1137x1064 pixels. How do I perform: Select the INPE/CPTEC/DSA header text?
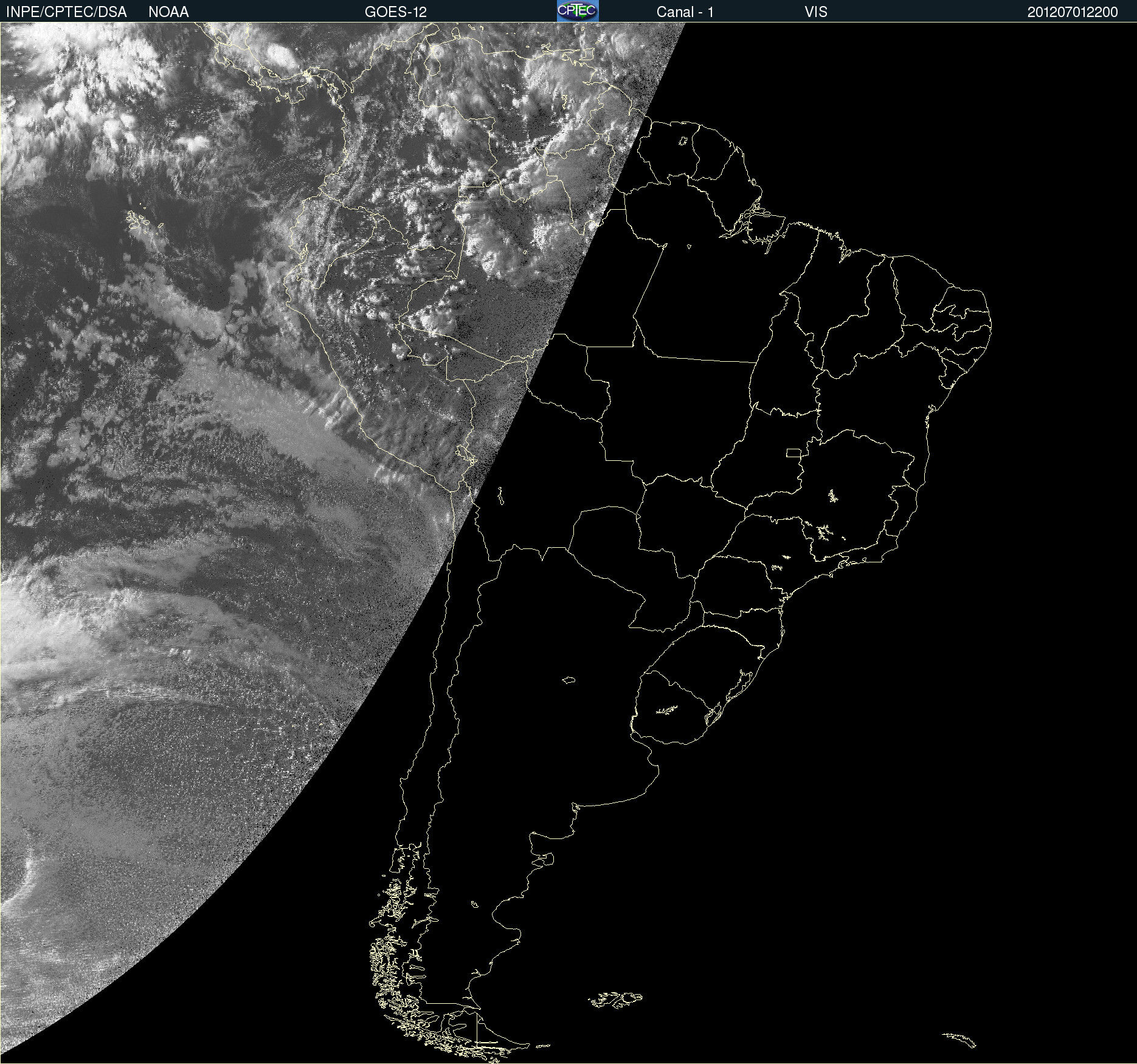(66, 12)
